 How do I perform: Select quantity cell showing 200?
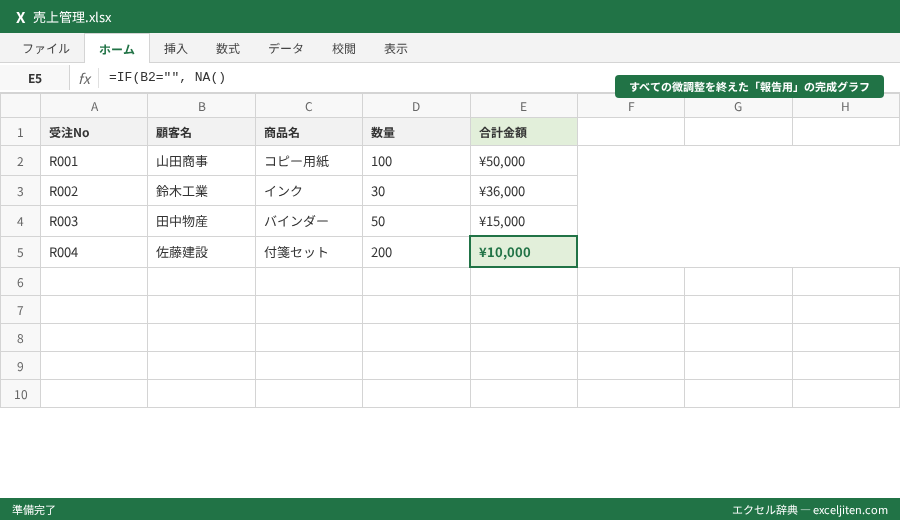tap(416, 252)
